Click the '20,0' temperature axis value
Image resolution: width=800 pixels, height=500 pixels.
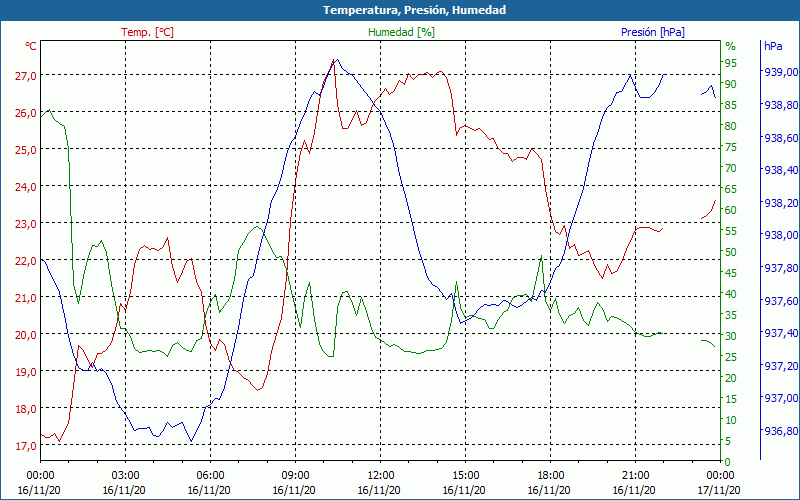(26, 335)
